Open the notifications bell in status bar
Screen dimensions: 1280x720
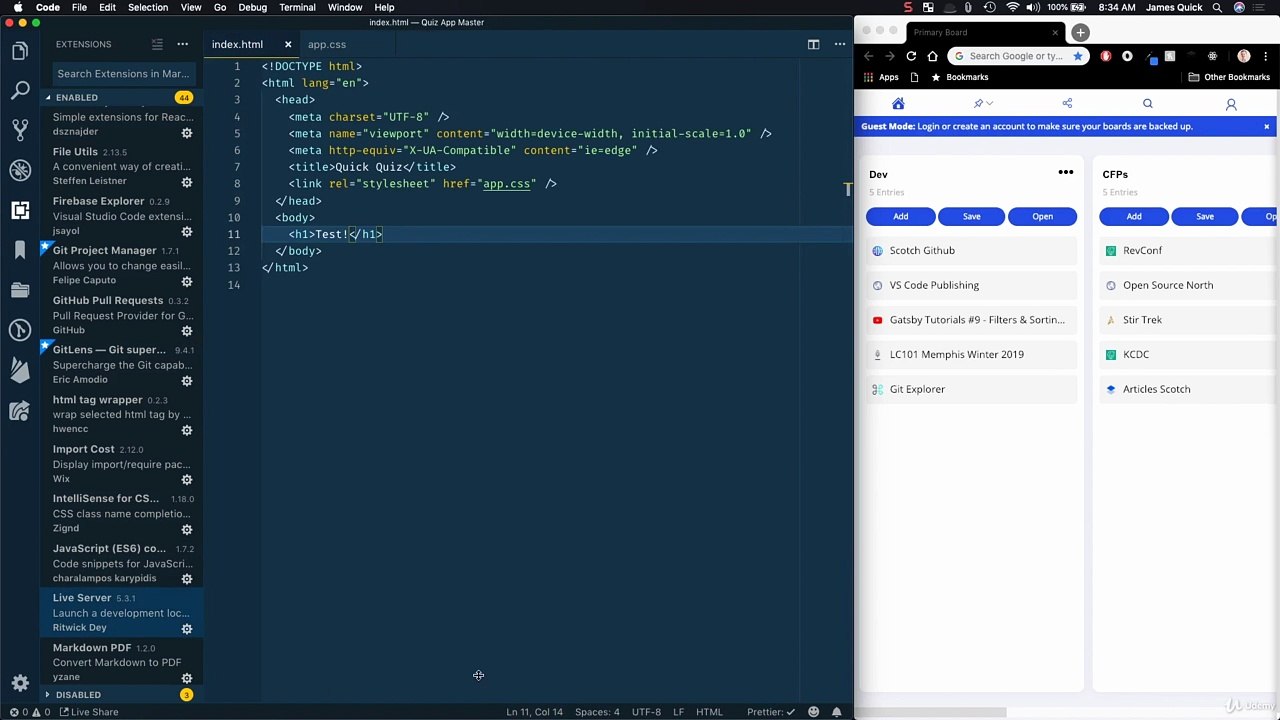pyautogui.click(x=837, y=712)
